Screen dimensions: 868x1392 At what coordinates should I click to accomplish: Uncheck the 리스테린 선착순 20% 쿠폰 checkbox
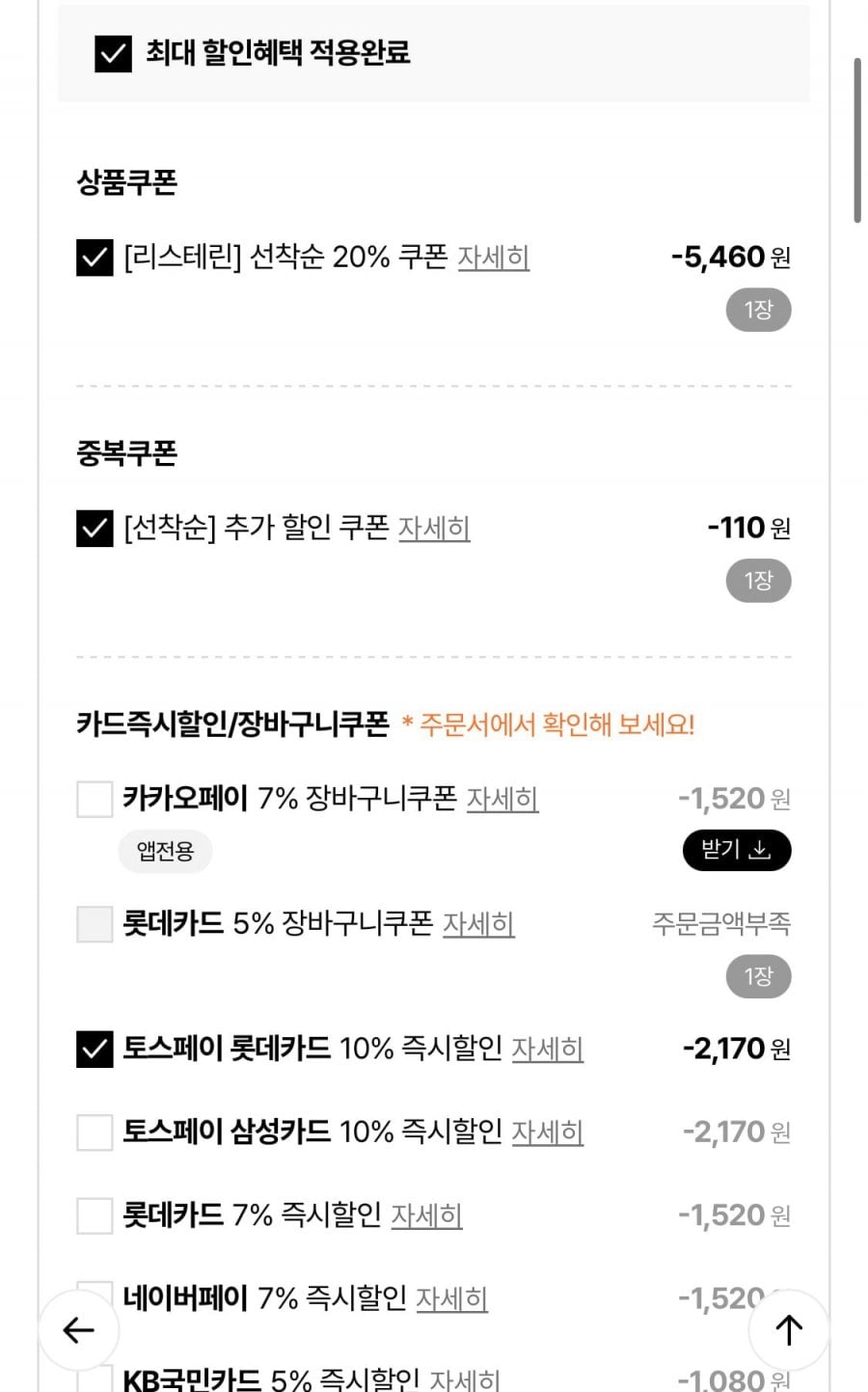click(x=95, y=258)
